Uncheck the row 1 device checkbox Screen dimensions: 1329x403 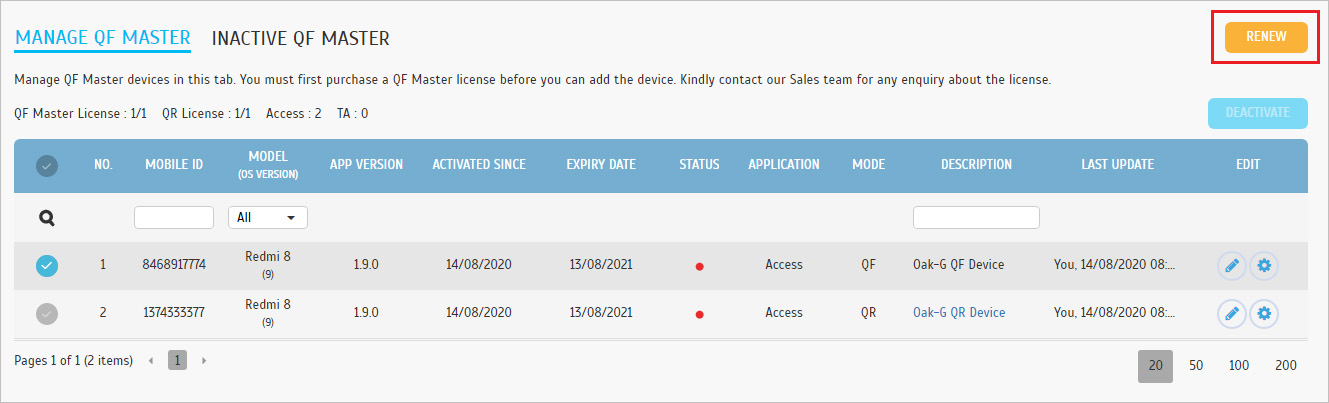tap(47, 266)
